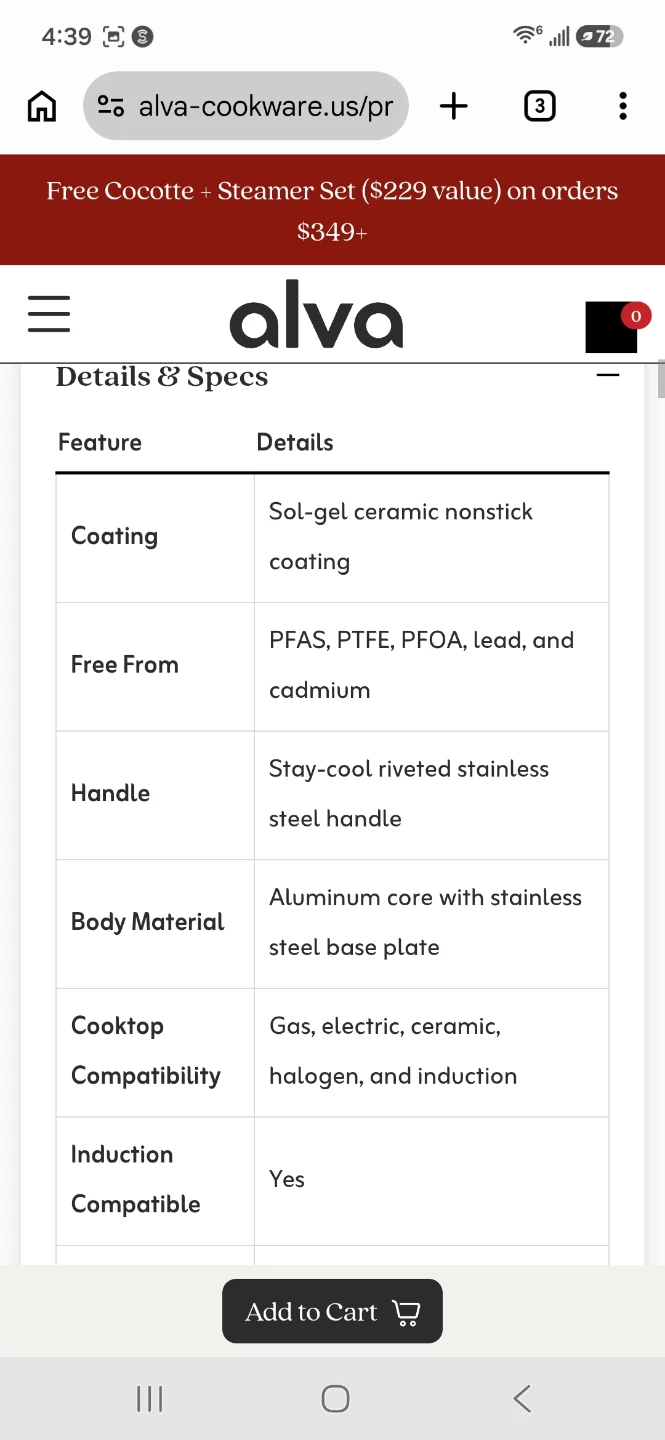The image size is (665, 1440).
Task: Open the hamburger navigation menu
Action: [49, 313]
